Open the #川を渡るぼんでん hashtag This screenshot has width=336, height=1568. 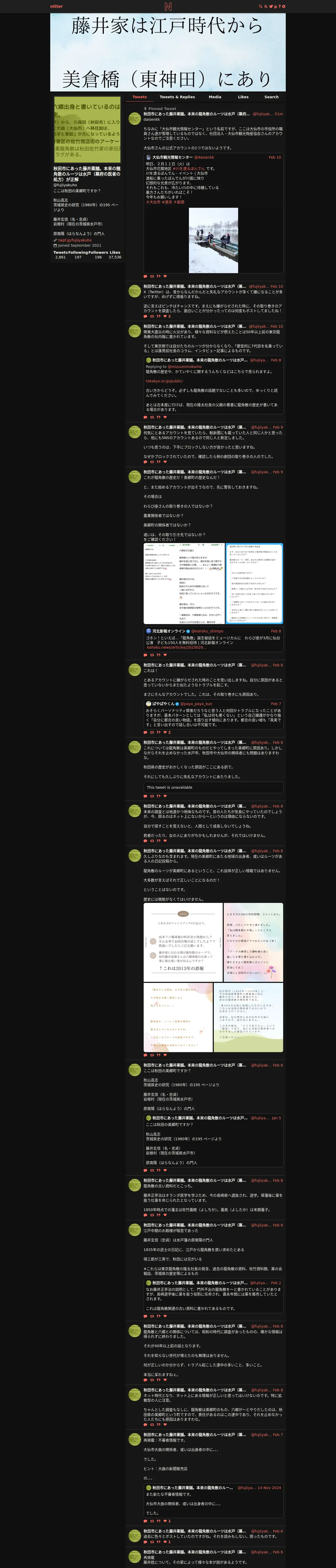coord(188,169)
